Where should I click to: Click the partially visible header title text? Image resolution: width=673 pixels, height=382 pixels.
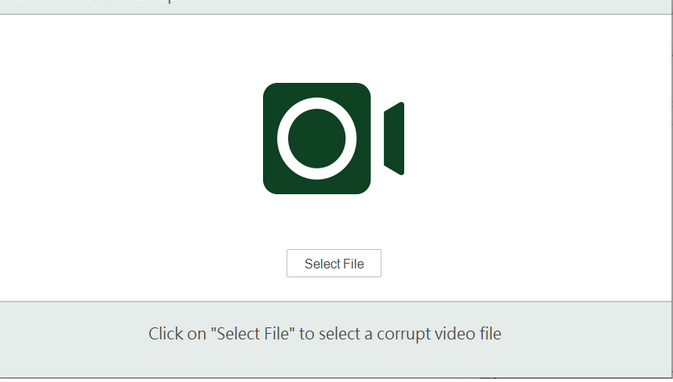coord(98,1)
